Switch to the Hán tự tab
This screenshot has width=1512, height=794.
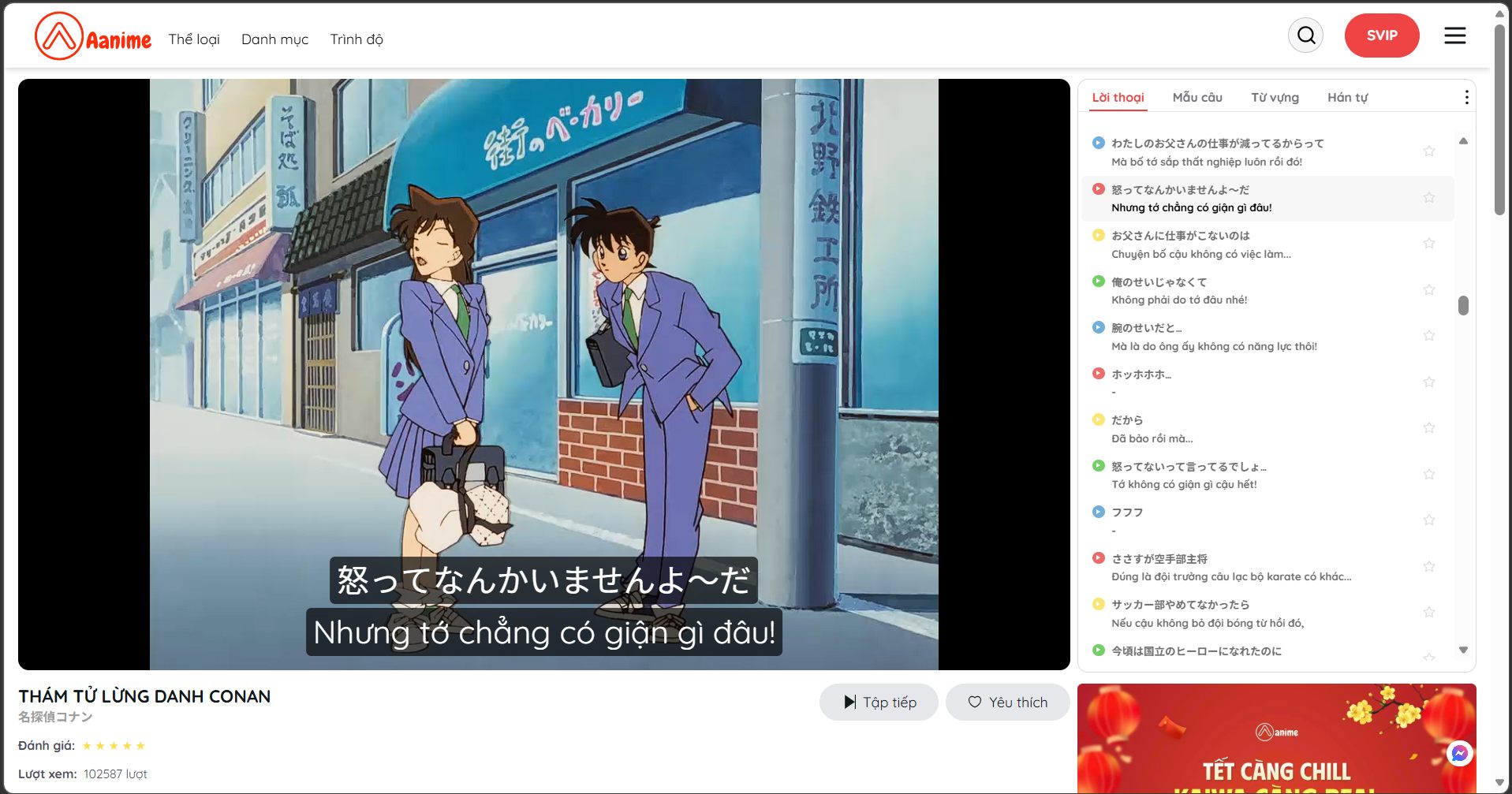pyautogui.click(x=1347, y=97)
